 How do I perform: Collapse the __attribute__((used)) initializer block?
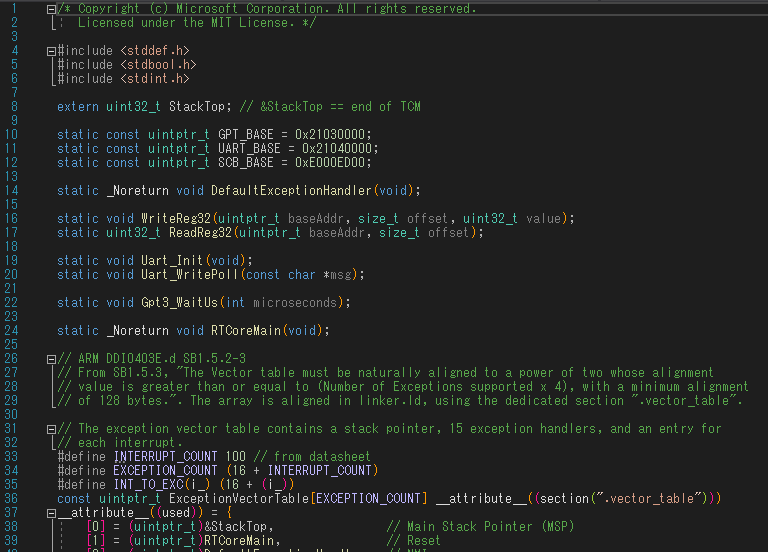coord(51,513)
